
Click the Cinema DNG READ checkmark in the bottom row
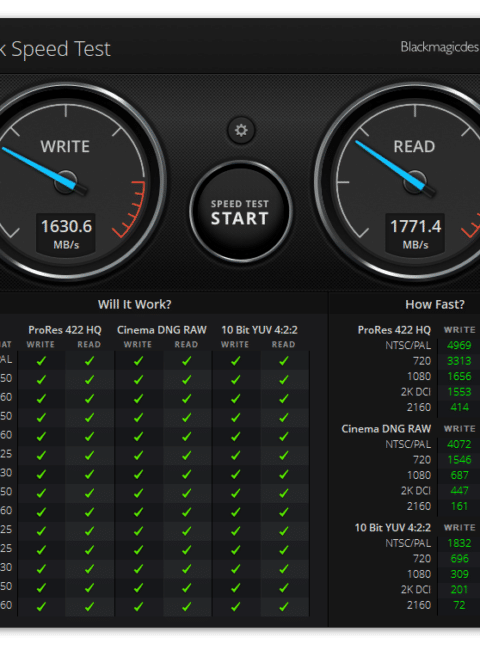[x=187, y=607]
